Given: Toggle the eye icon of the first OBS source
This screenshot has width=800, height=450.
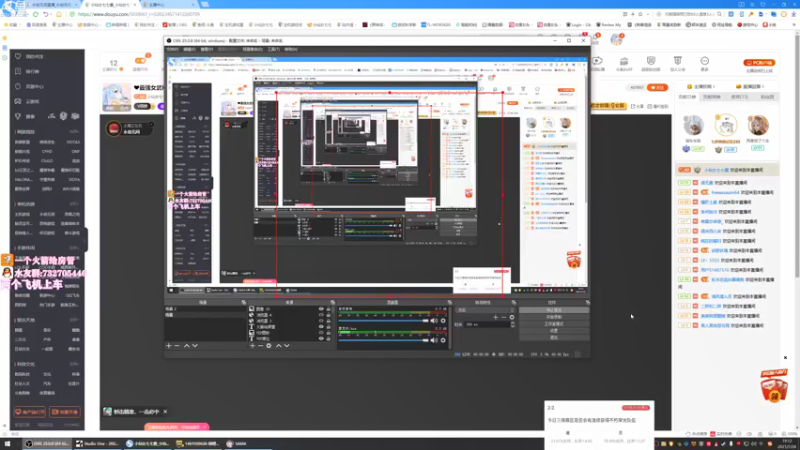Looking at the screenshot, I should coord(321,309).
